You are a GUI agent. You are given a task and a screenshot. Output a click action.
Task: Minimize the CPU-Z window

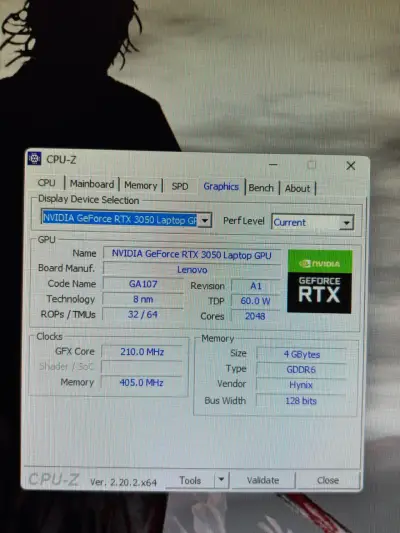point(273,165)
